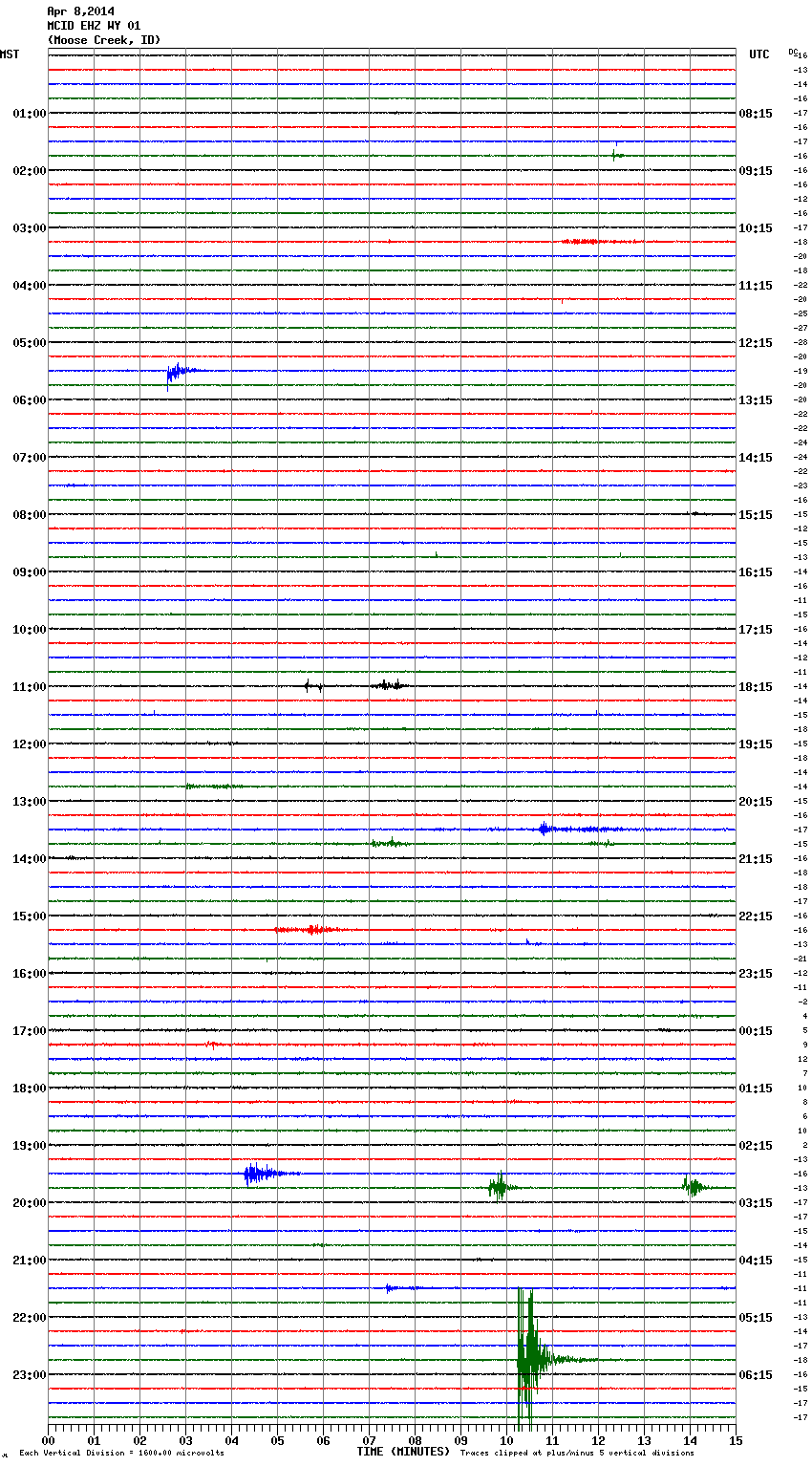Click the "MST" timezone label

(10, 54)
